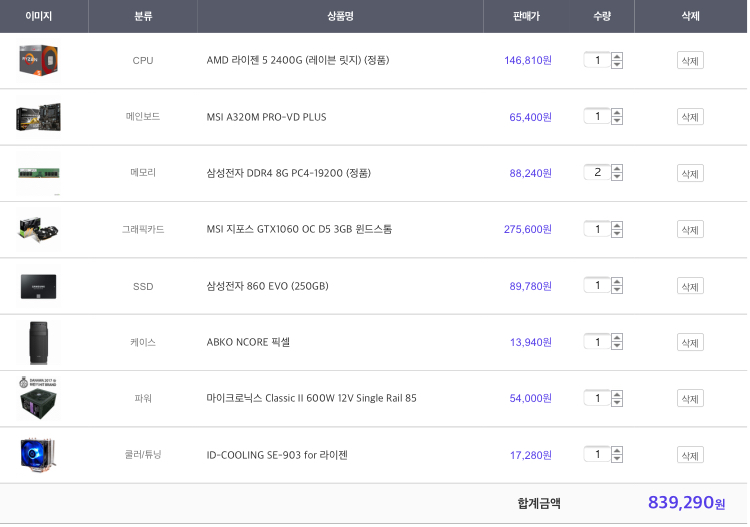This screenshot has width=750, height=527.
Task: Click the AMD Ryzen CPU product image
Action: coord(38,60)
